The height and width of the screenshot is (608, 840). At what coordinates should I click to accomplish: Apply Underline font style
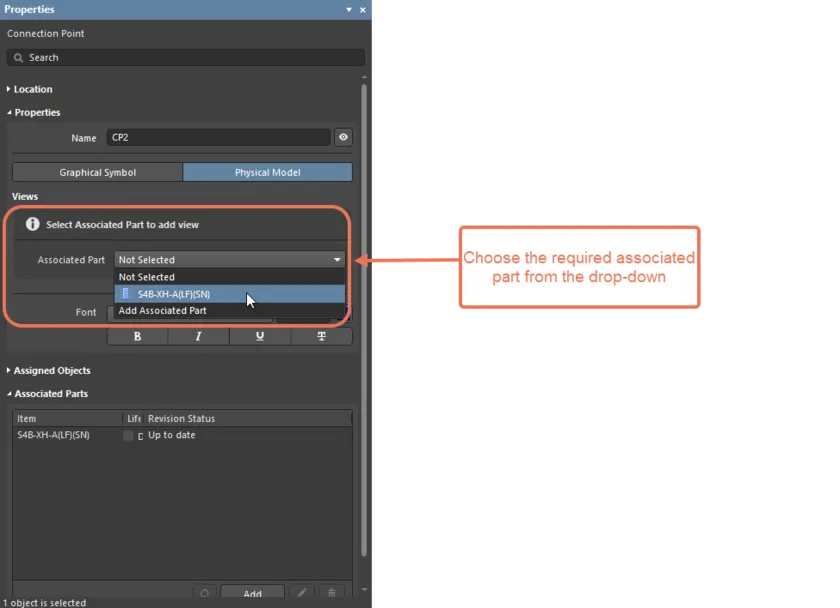click(260, 336)
